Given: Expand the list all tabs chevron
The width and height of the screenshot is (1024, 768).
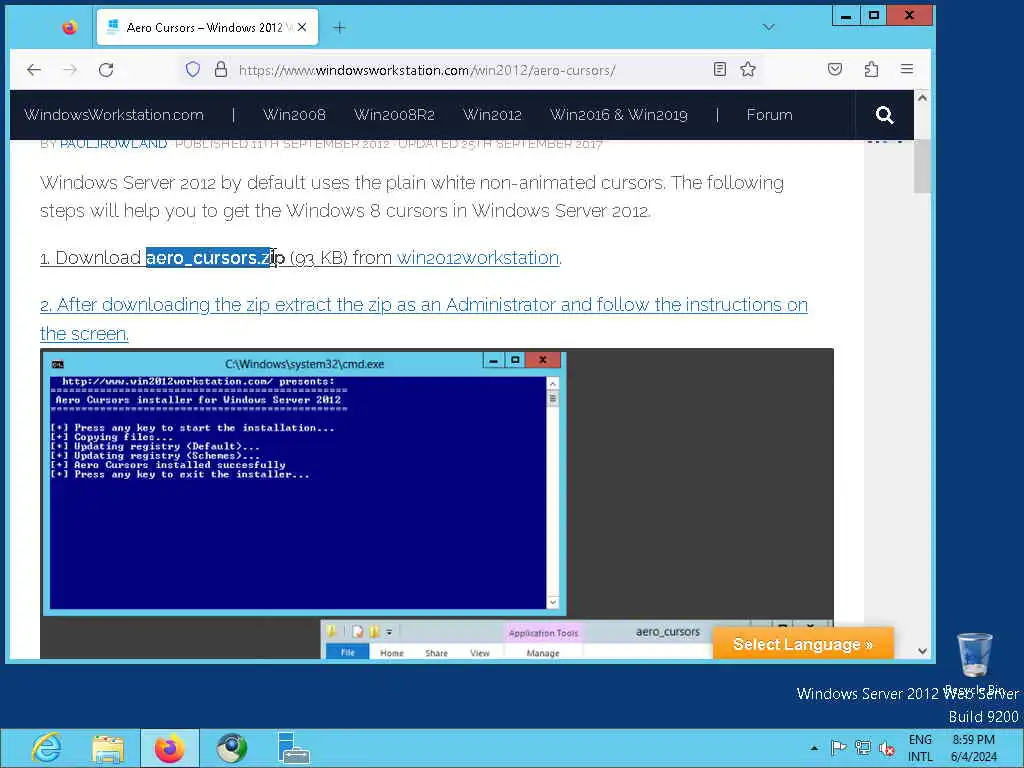Looking at the screenshot, I should [x=769, y=27].
